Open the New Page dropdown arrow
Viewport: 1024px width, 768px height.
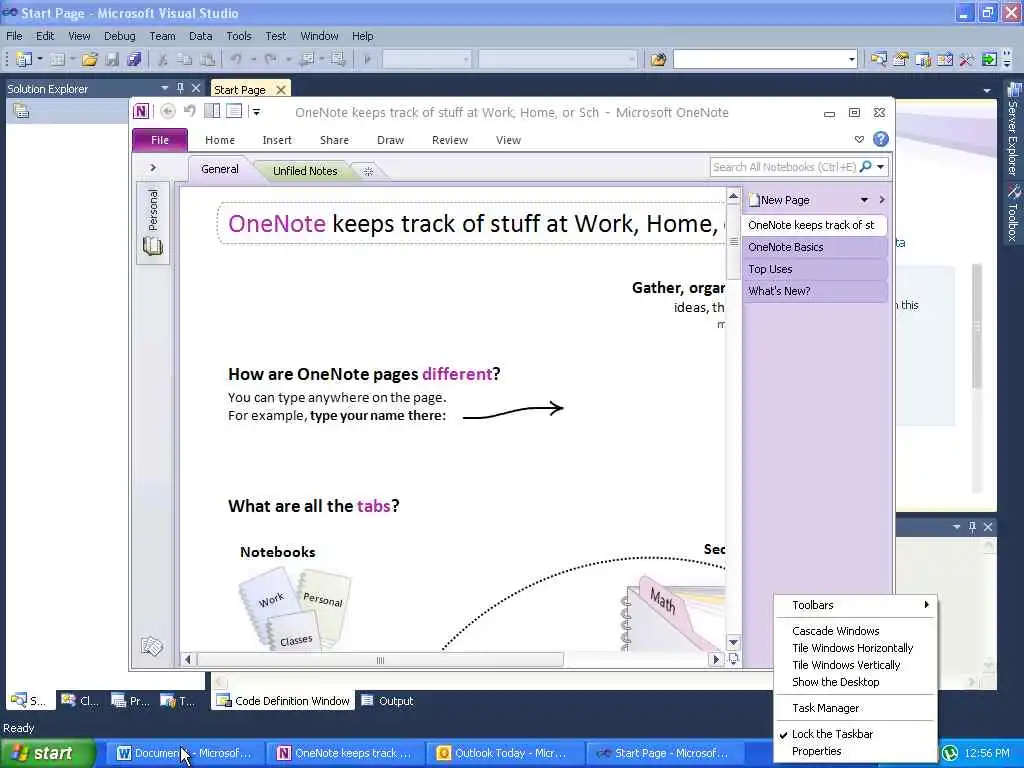click(864, 200)
